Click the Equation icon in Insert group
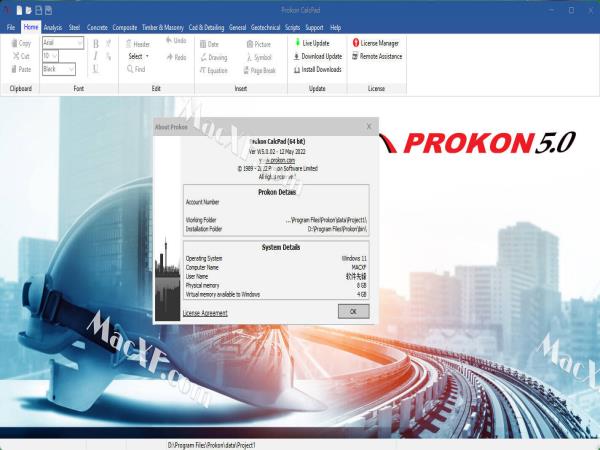This screenshot has width=600, height=450. coord(203,70)
